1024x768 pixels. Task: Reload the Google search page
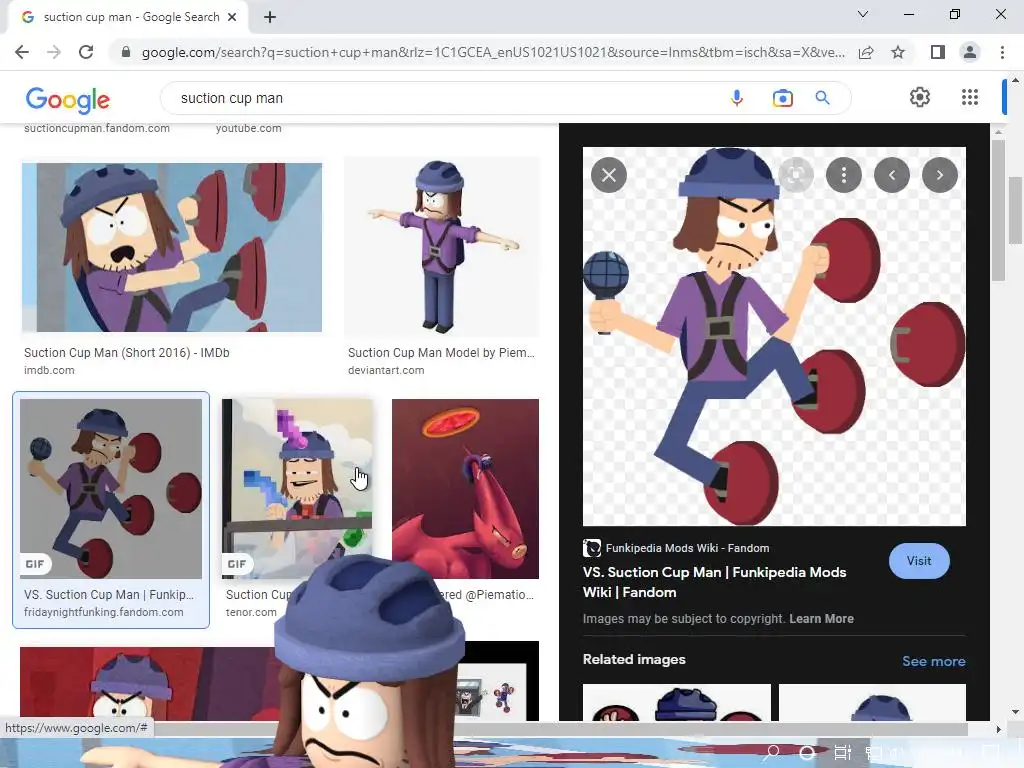click(86, 52)
